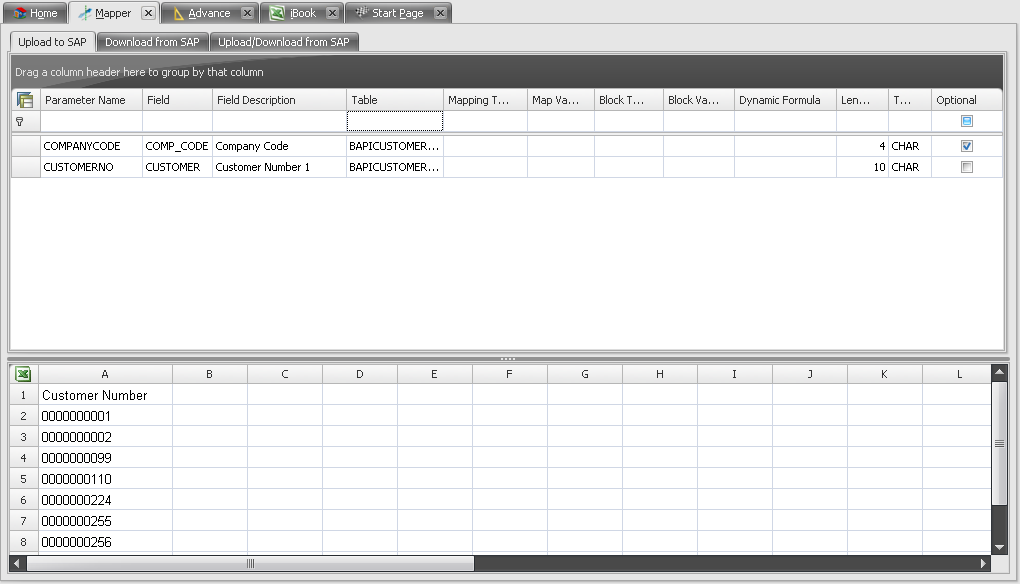Image resolution: width=1020 pixels, height=584 pixels.
Task: Close the Mapper tab
Action: 147,13
